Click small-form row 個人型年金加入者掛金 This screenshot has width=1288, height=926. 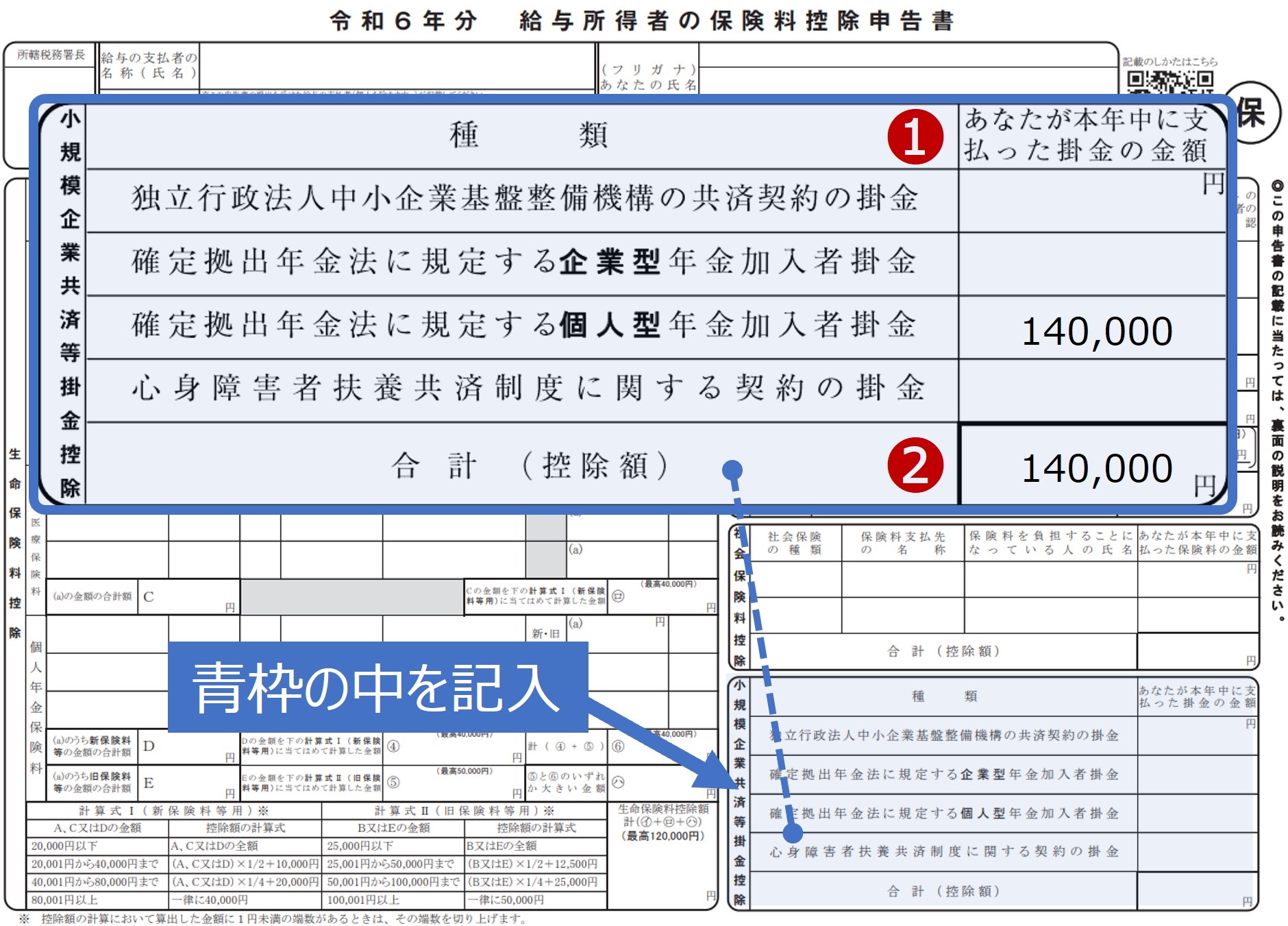click(944, 814)
